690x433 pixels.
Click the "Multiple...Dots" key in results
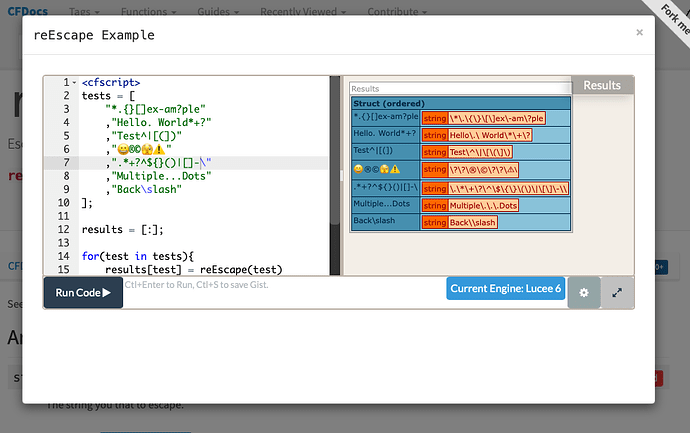click(x=384, y=204)
